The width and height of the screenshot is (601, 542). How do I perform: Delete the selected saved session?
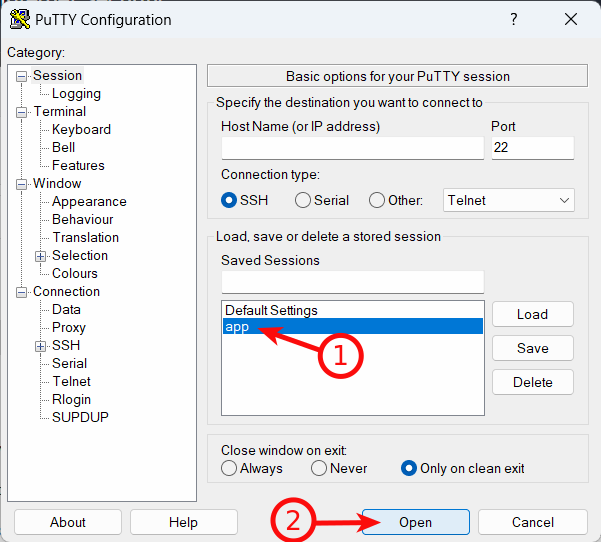532,382
